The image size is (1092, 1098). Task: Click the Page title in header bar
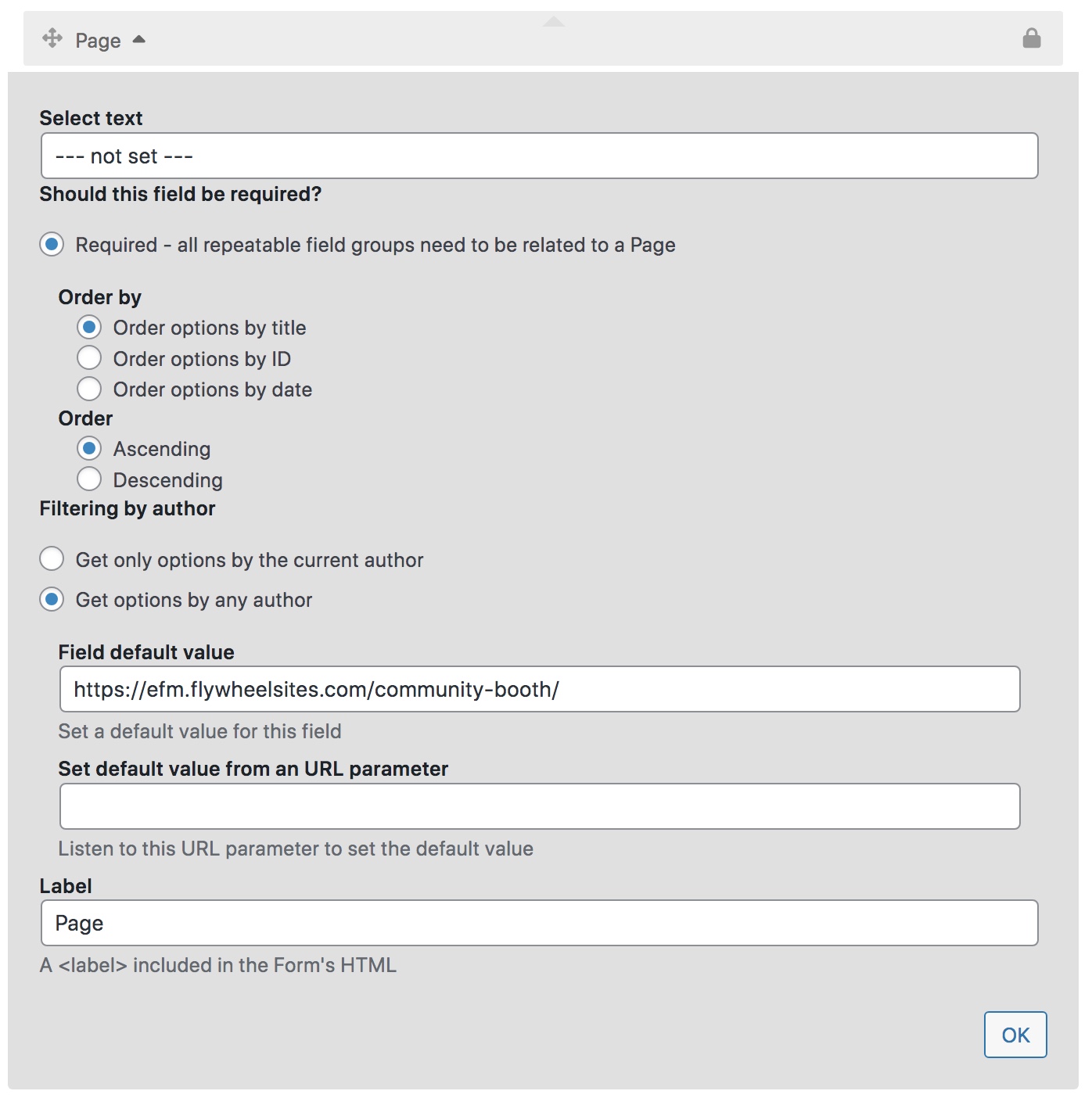click(98, 40)
